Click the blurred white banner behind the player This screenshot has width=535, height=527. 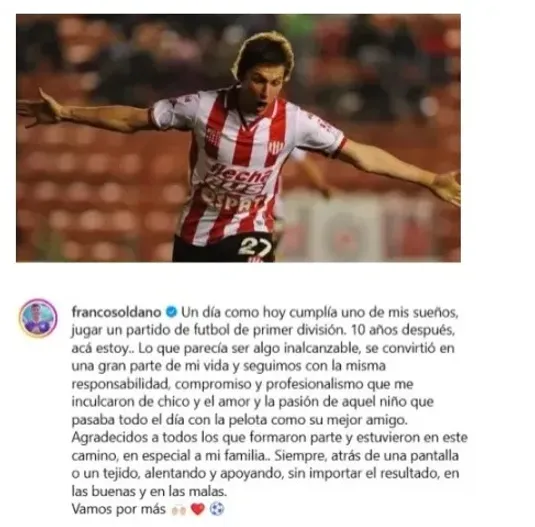[x=368, y=225]
